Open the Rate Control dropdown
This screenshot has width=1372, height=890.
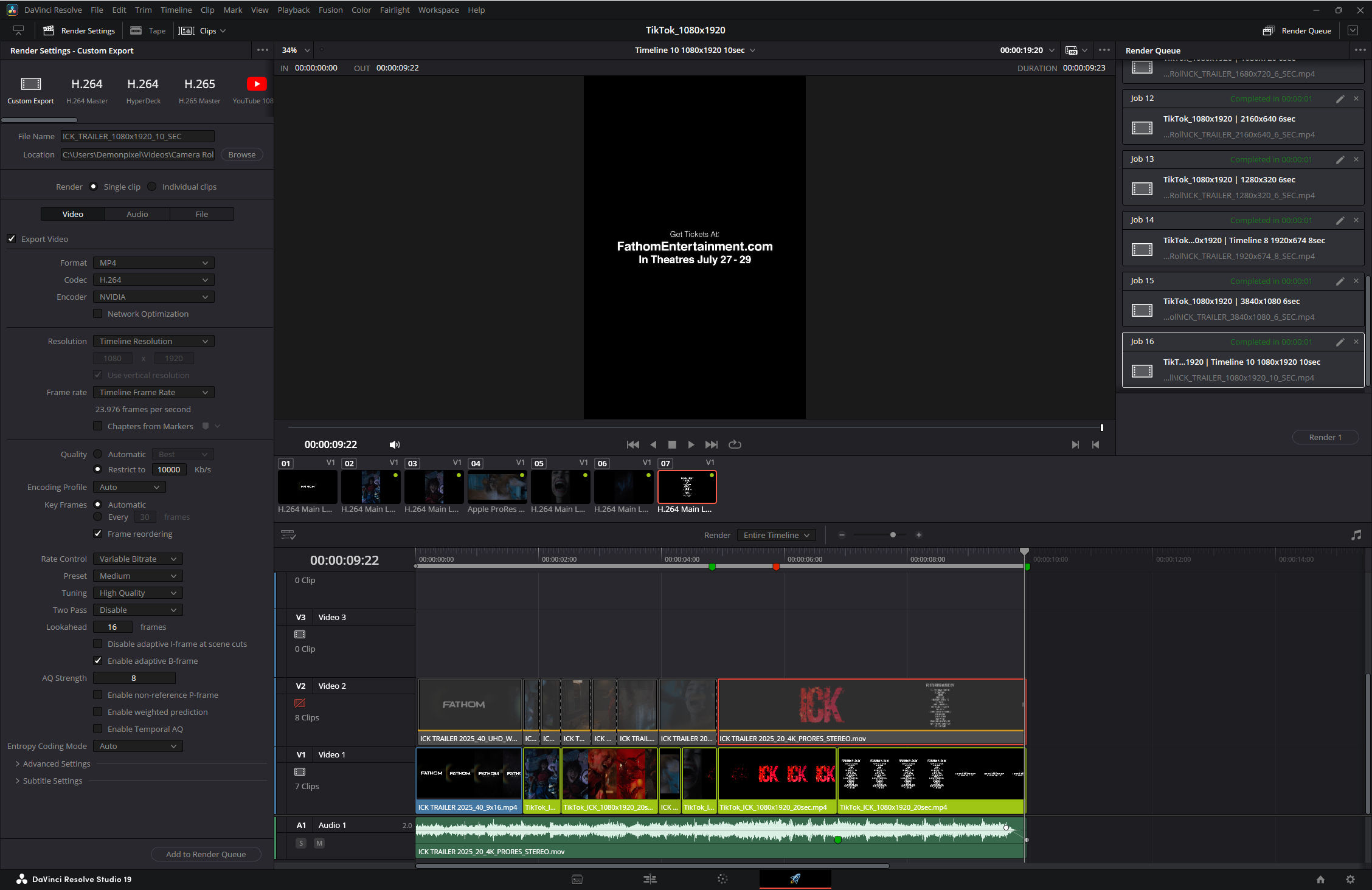pos(138,559)
